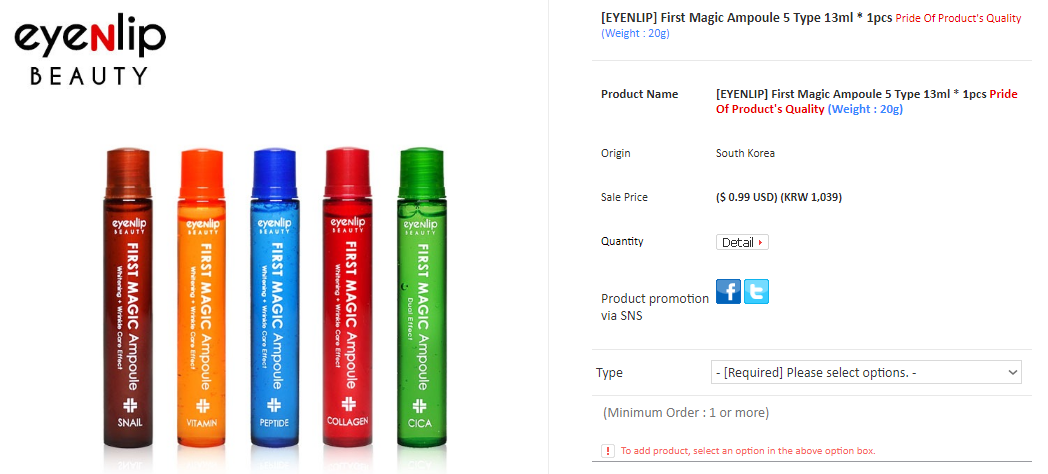Click the top product title heading
1048x474 pixels.
(811, 25)
